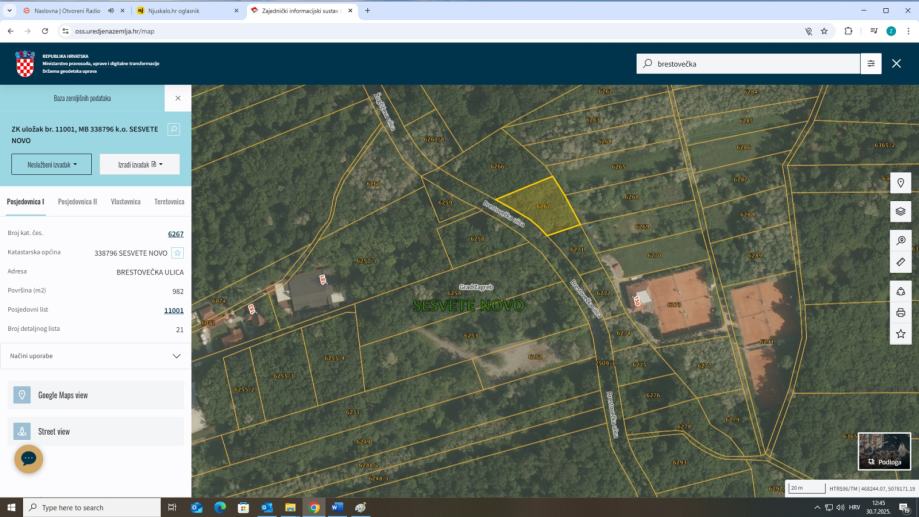919x517 pixels.
Task: Open File Explorer from taskbar
Action: click(290, 508)
